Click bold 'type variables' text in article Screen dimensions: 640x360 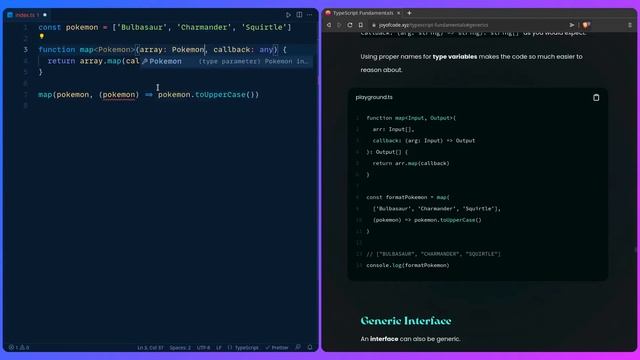455,57
